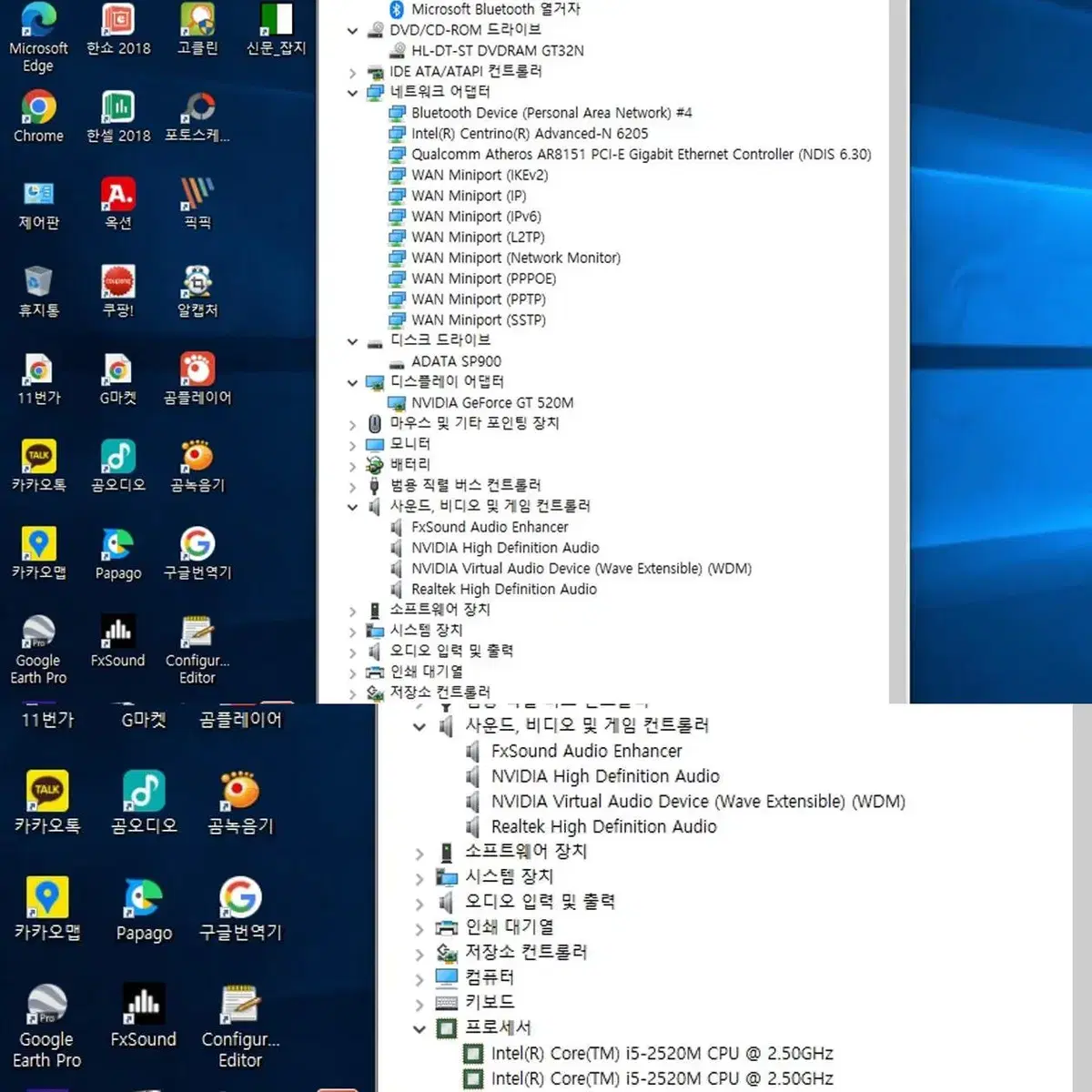The image size is (1092, 1092).
Task: Expand the 배터리 node
Action: coord(352,466)
